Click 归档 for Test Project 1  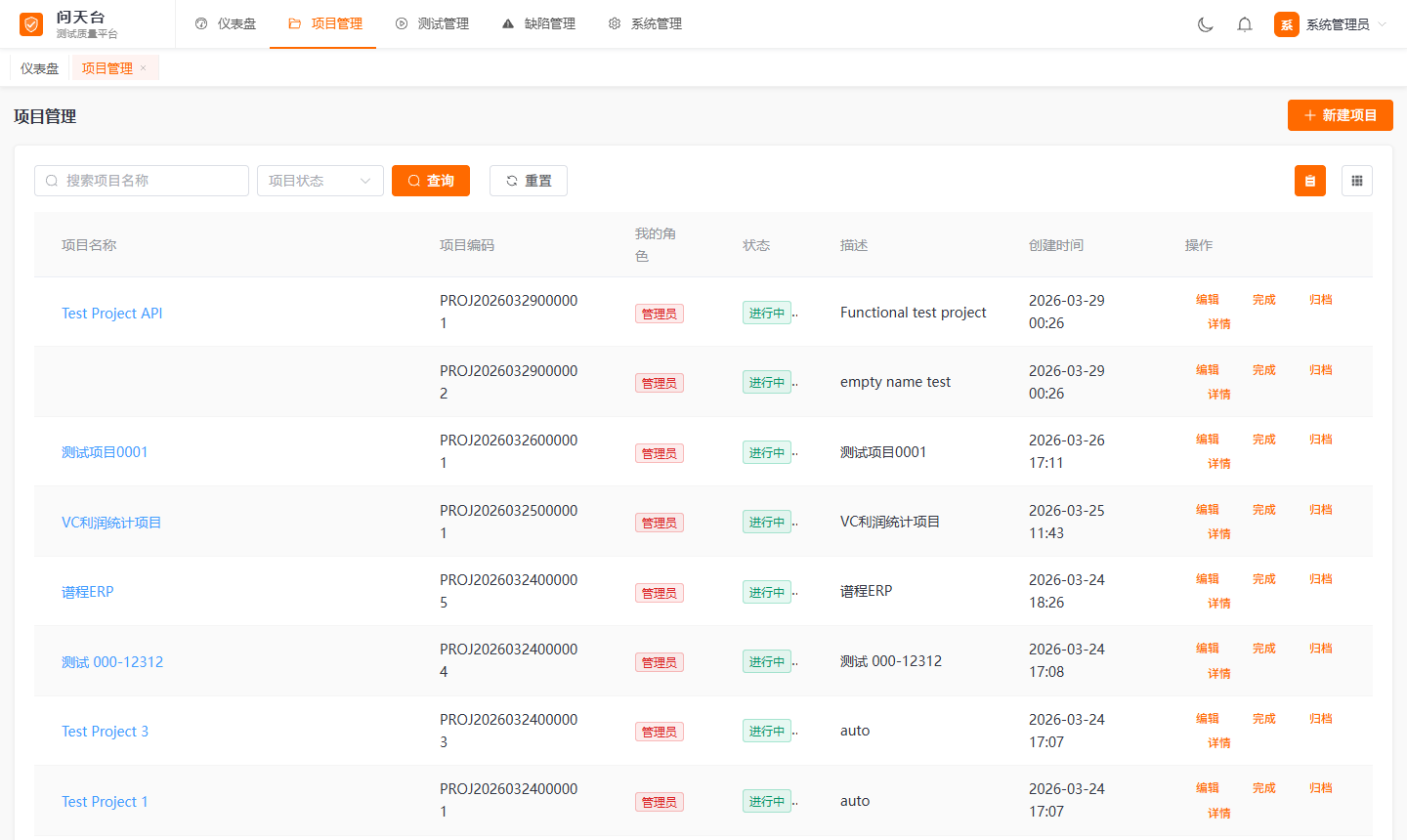pyautogui.click(x=1321, y=788)
